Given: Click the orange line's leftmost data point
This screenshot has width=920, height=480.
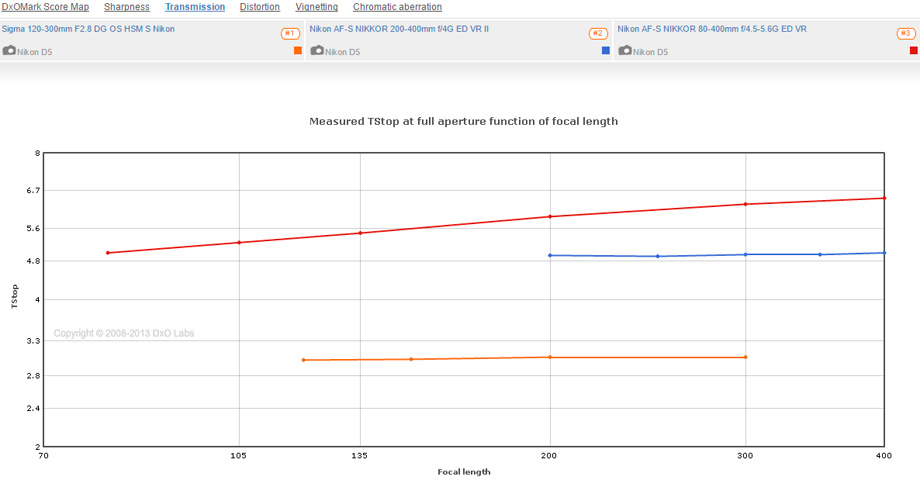Looking at the screenshot, I should pyautogui.click(x=303, y=360).
